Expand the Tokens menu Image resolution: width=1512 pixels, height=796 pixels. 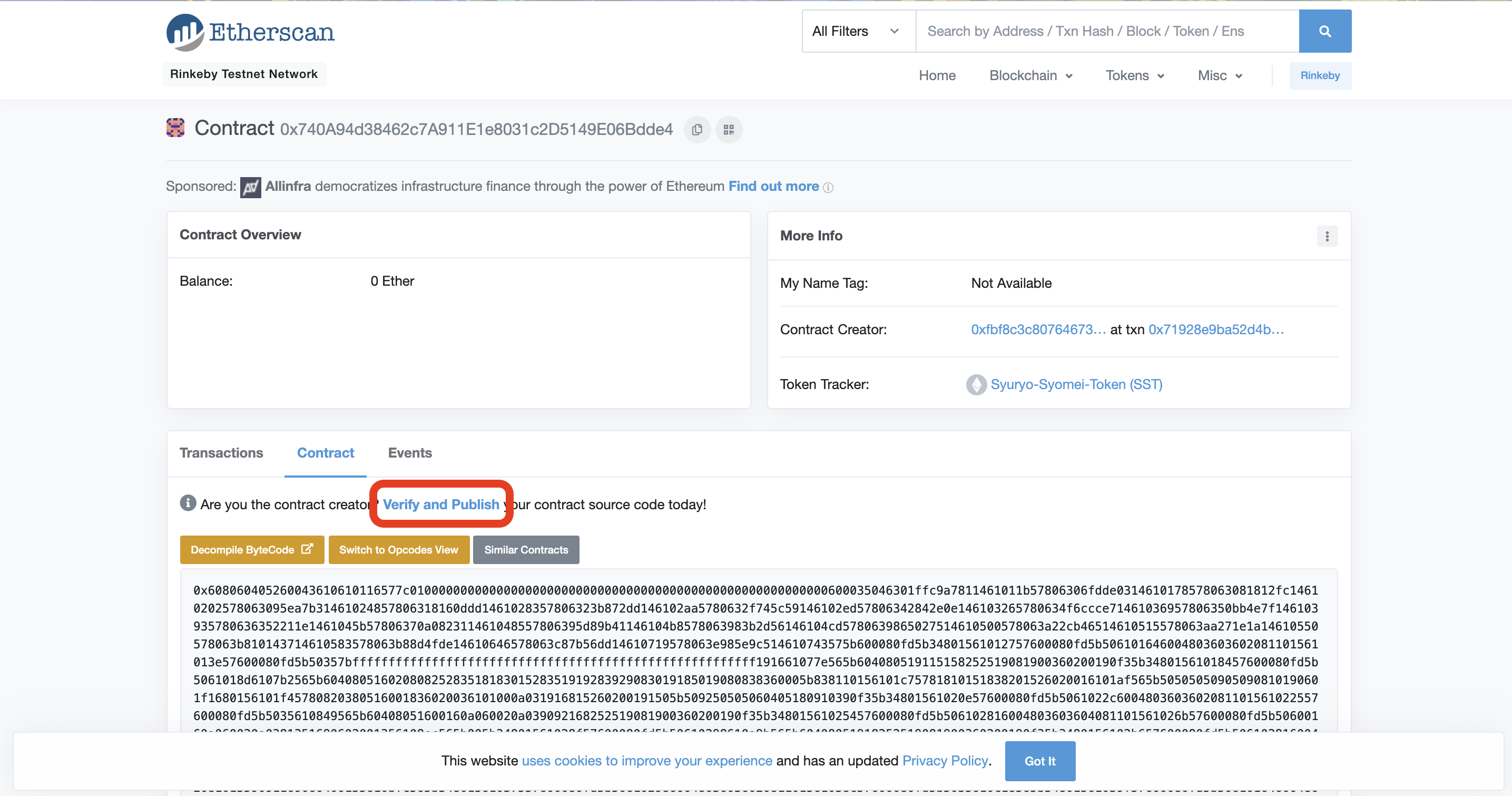click(1135, 76)
